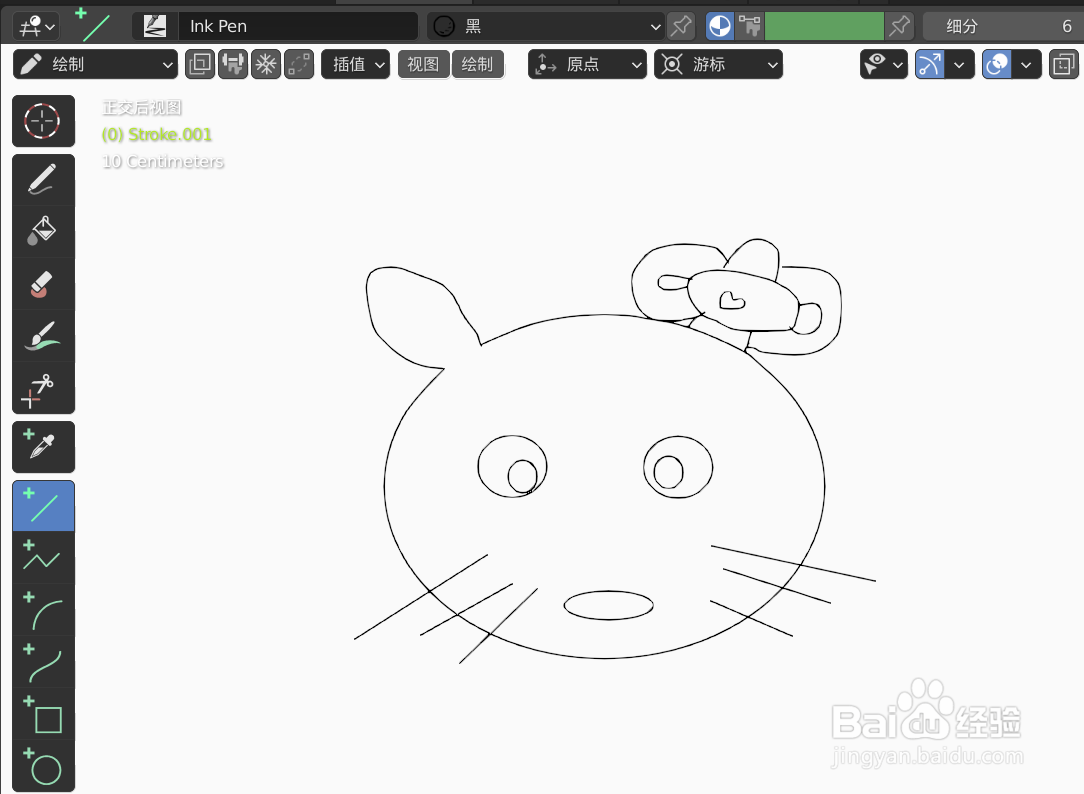The width and height of the screenshot is (1084, 794).
Task: Select the Curve tool
Action: (43, 661)
